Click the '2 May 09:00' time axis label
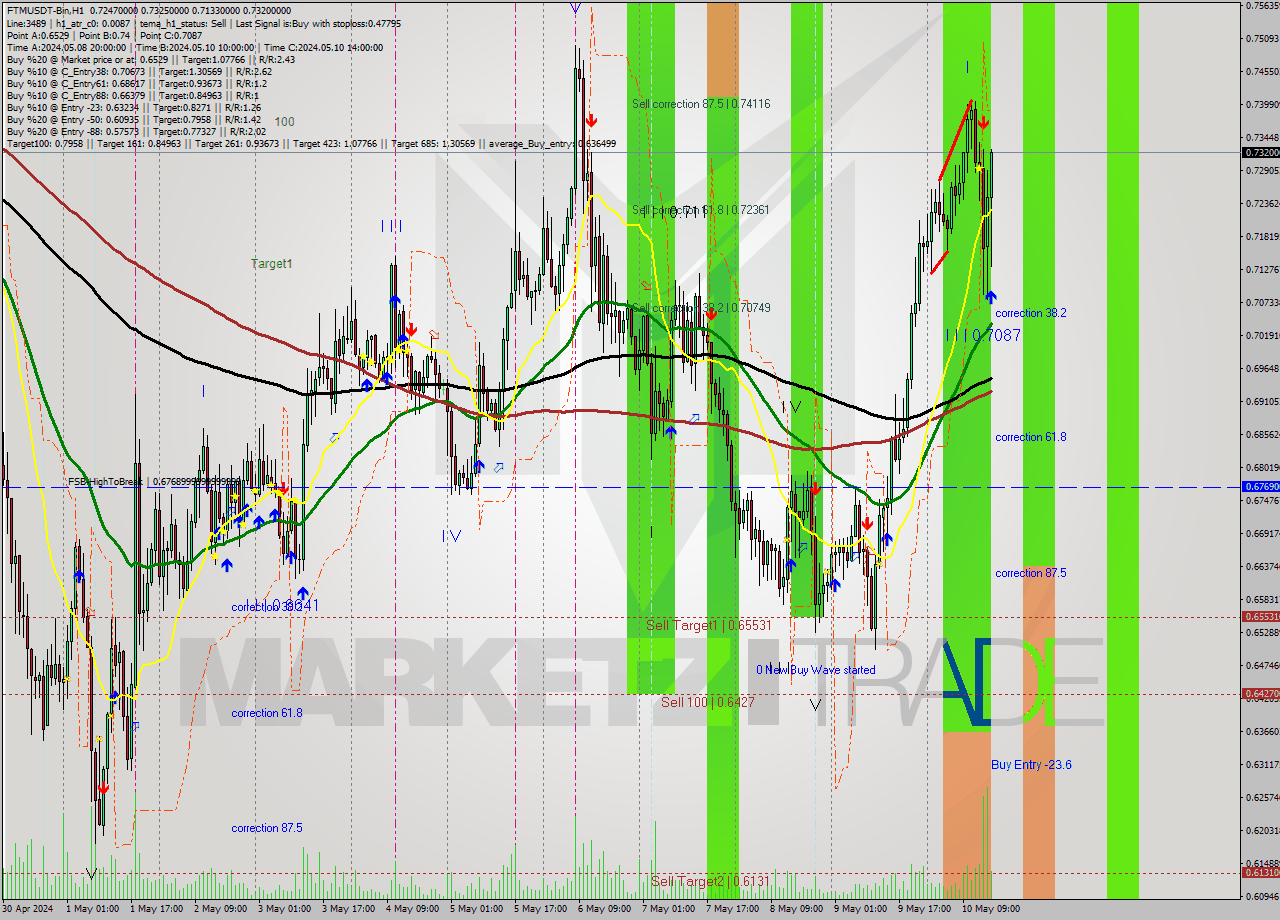This screenshot has width=1280, height=920. [x=220, y=909]
